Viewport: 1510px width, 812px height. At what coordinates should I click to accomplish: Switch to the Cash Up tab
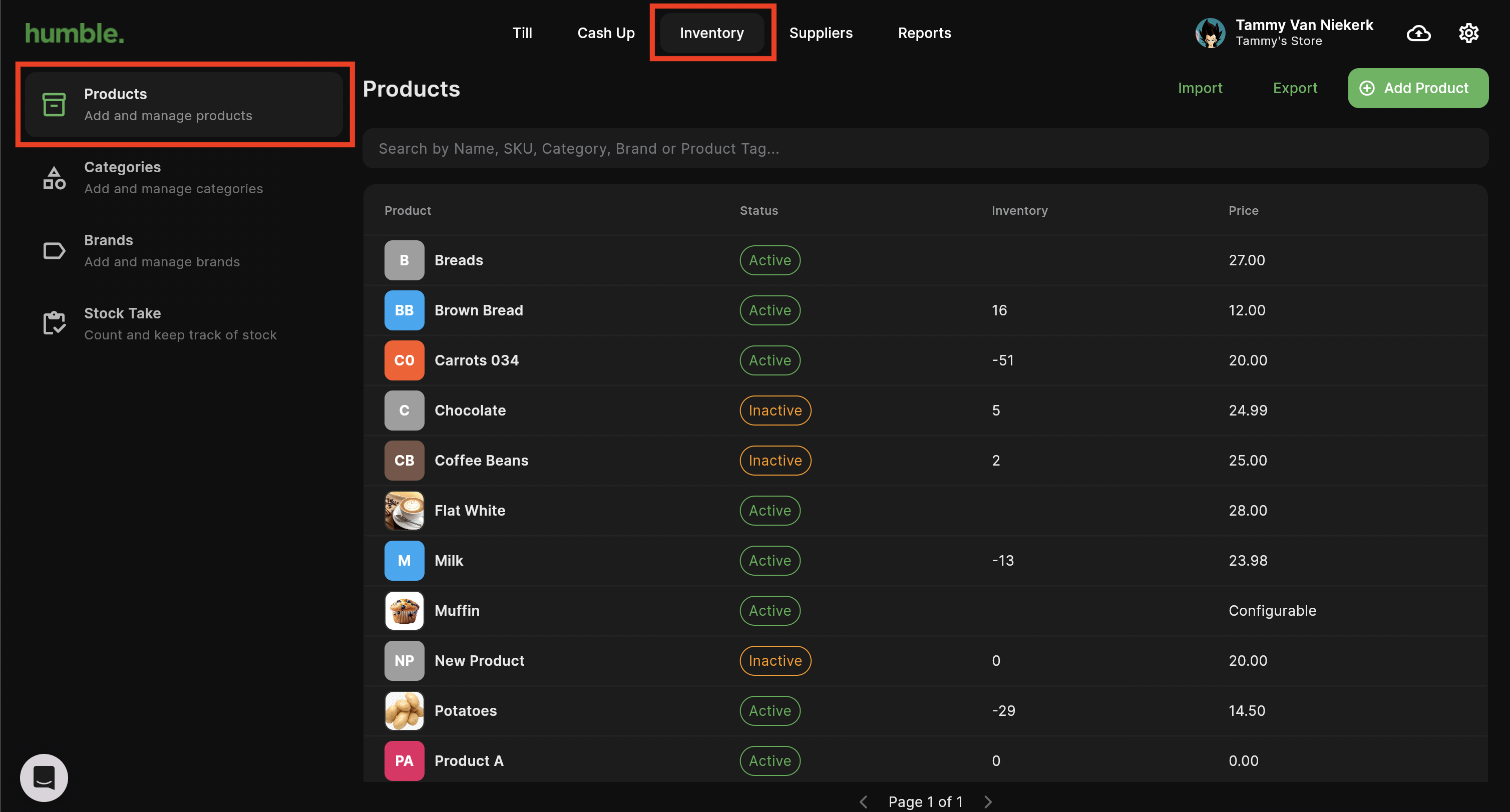[605, 34]
